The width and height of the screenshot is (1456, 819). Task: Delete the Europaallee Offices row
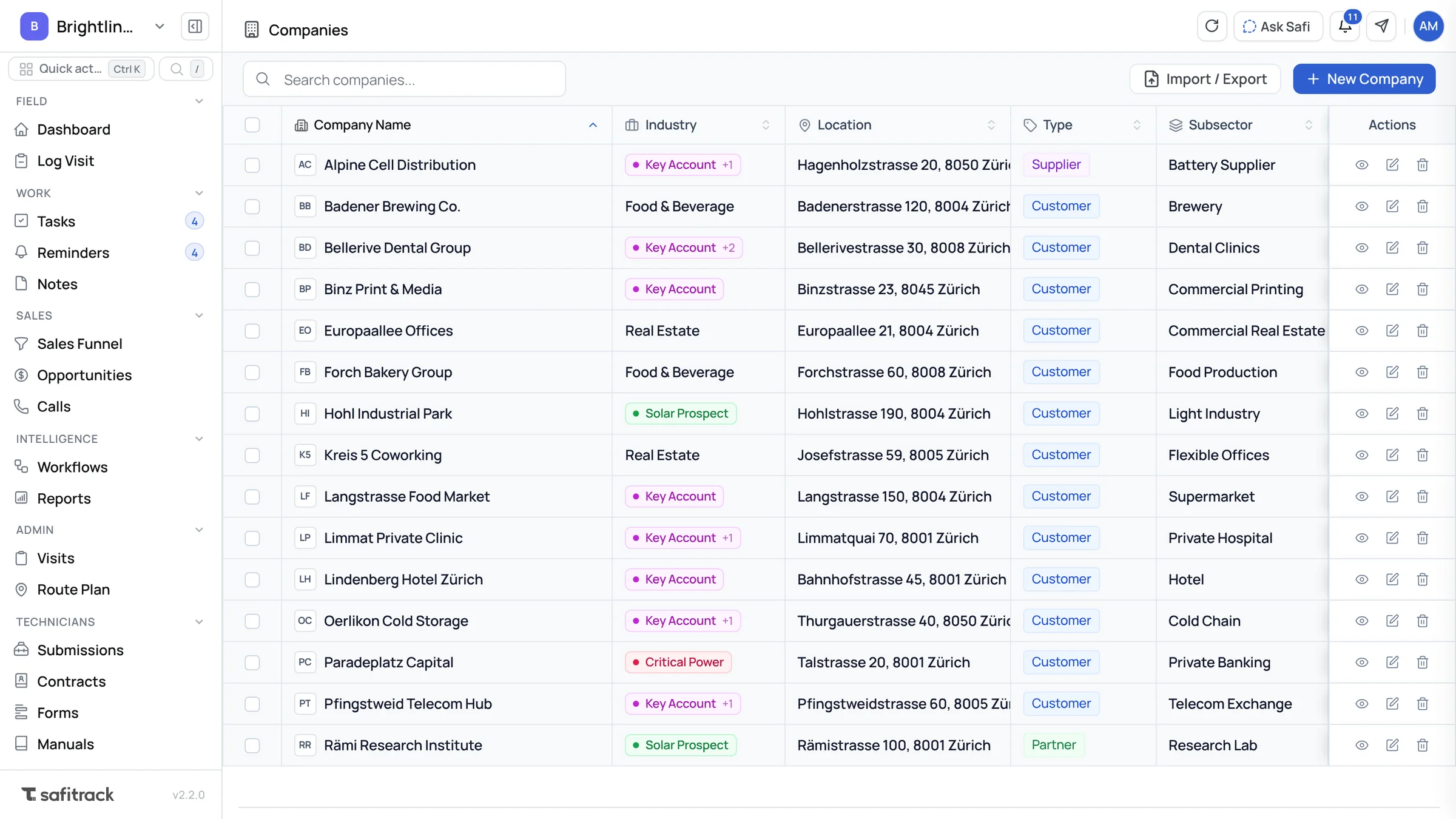[x=1423, y=331]
